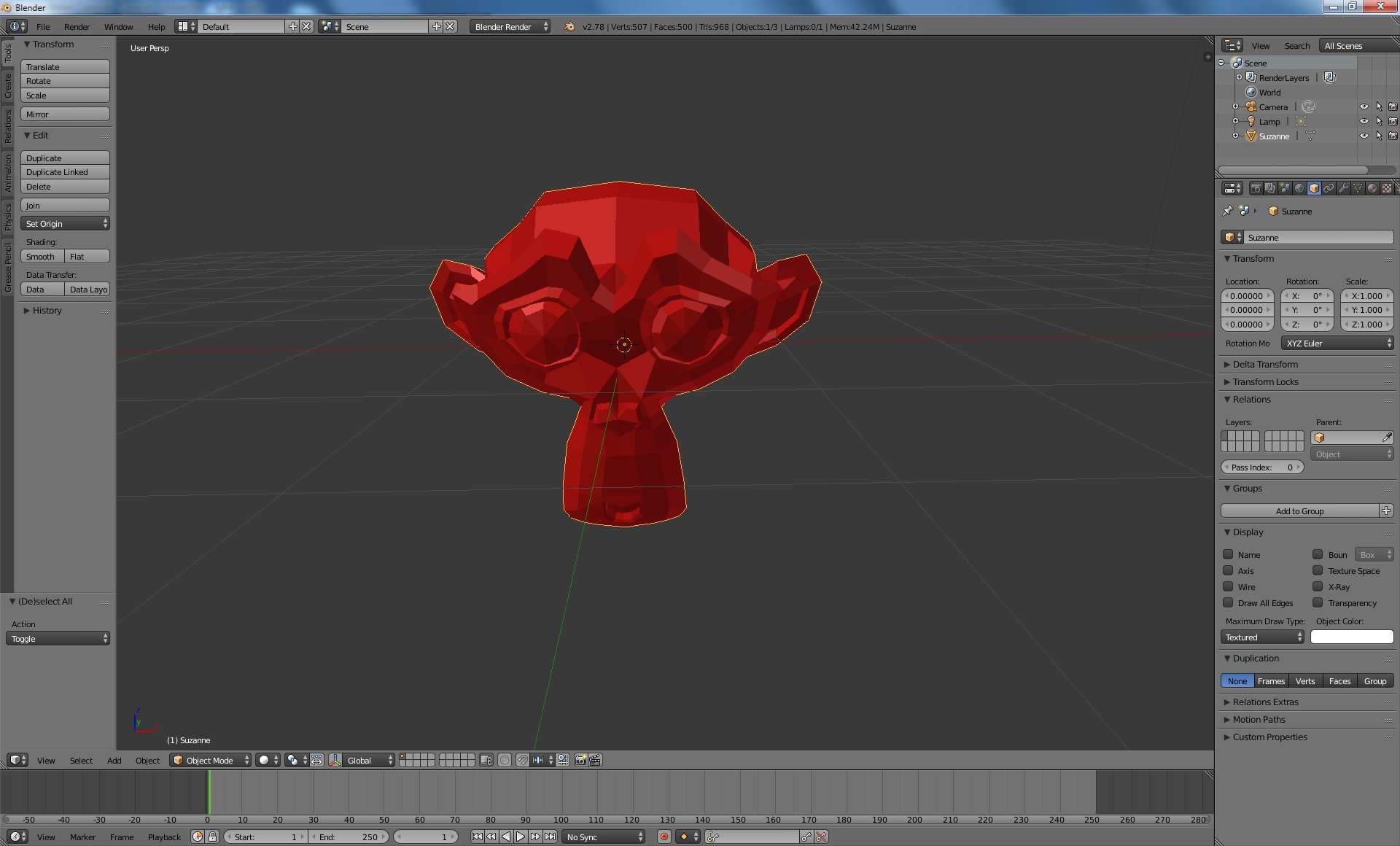The height and width of the screenshot is (846, 1400).
Task: Click the white Object Color swatch
Action: tap(1351, 637)
